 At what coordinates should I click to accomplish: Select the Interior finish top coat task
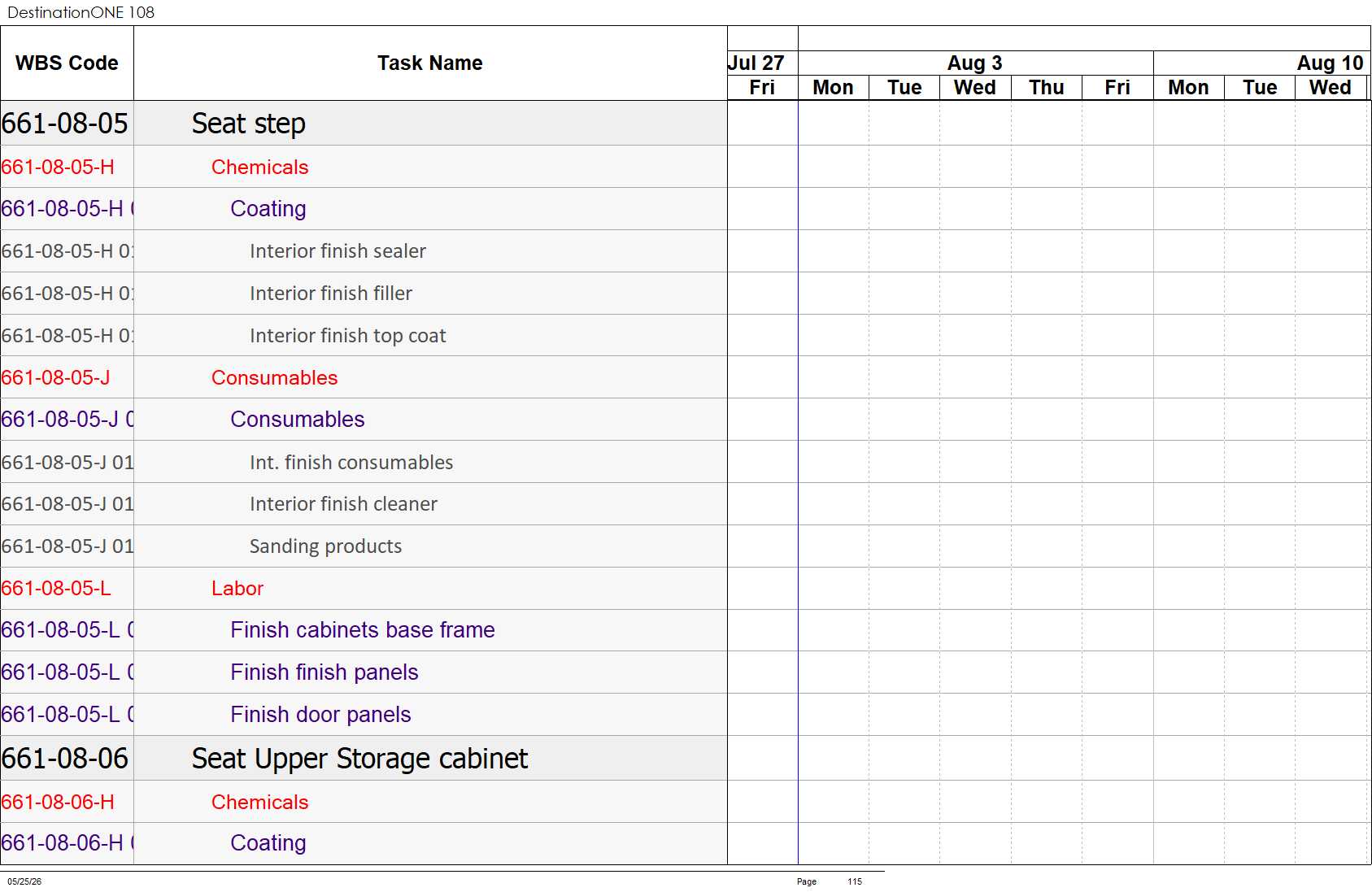click(348, 336)
